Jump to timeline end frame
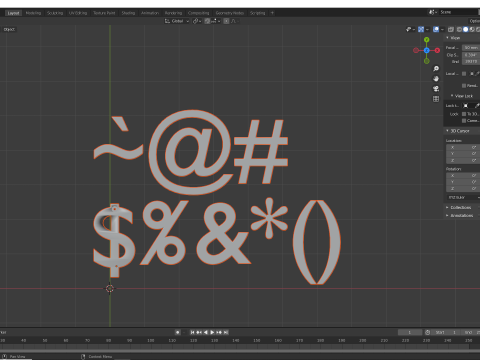Viewport: 480px width, 360px height. point(226,332)
